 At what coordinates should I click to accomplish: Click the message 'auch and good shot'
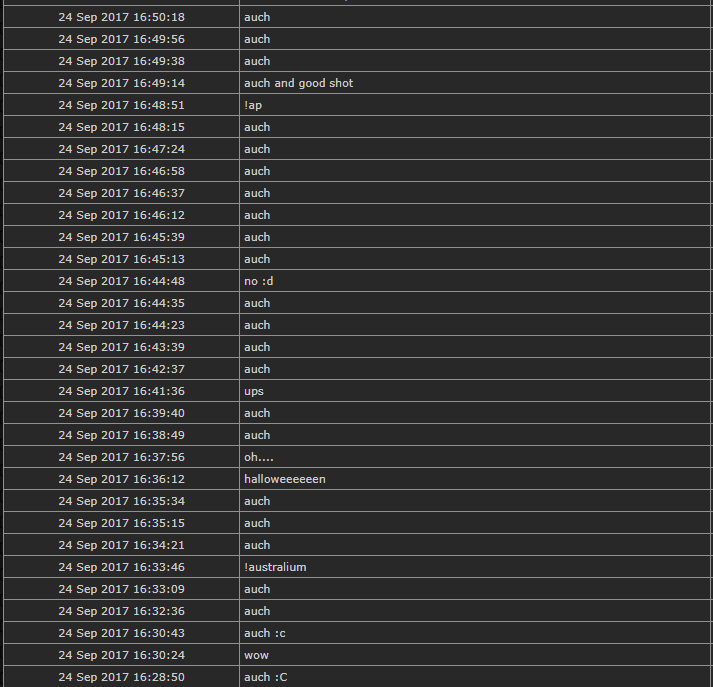point(298,83)
